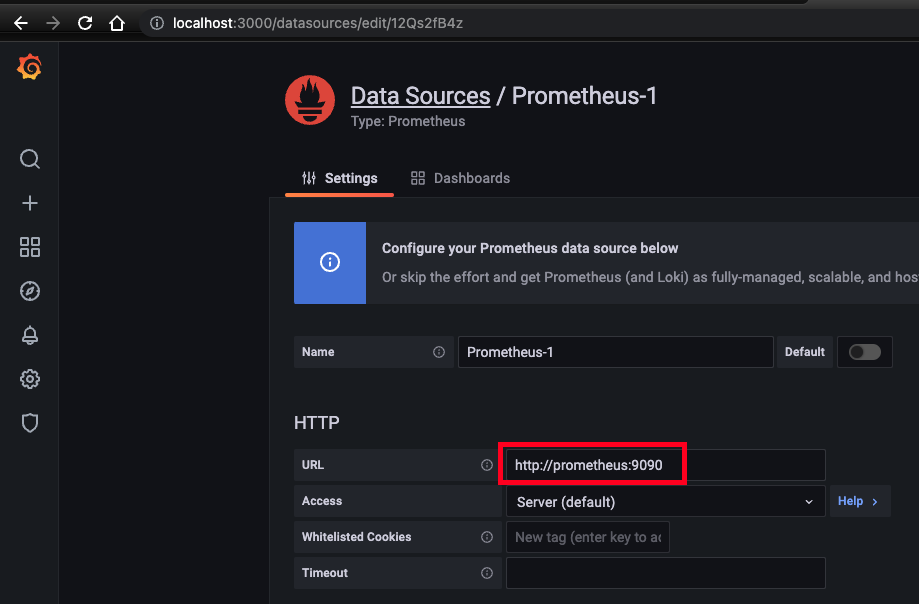Open the Access mode dropdown
This screenshot has width=919, height=604.
(x=664, y=500)
